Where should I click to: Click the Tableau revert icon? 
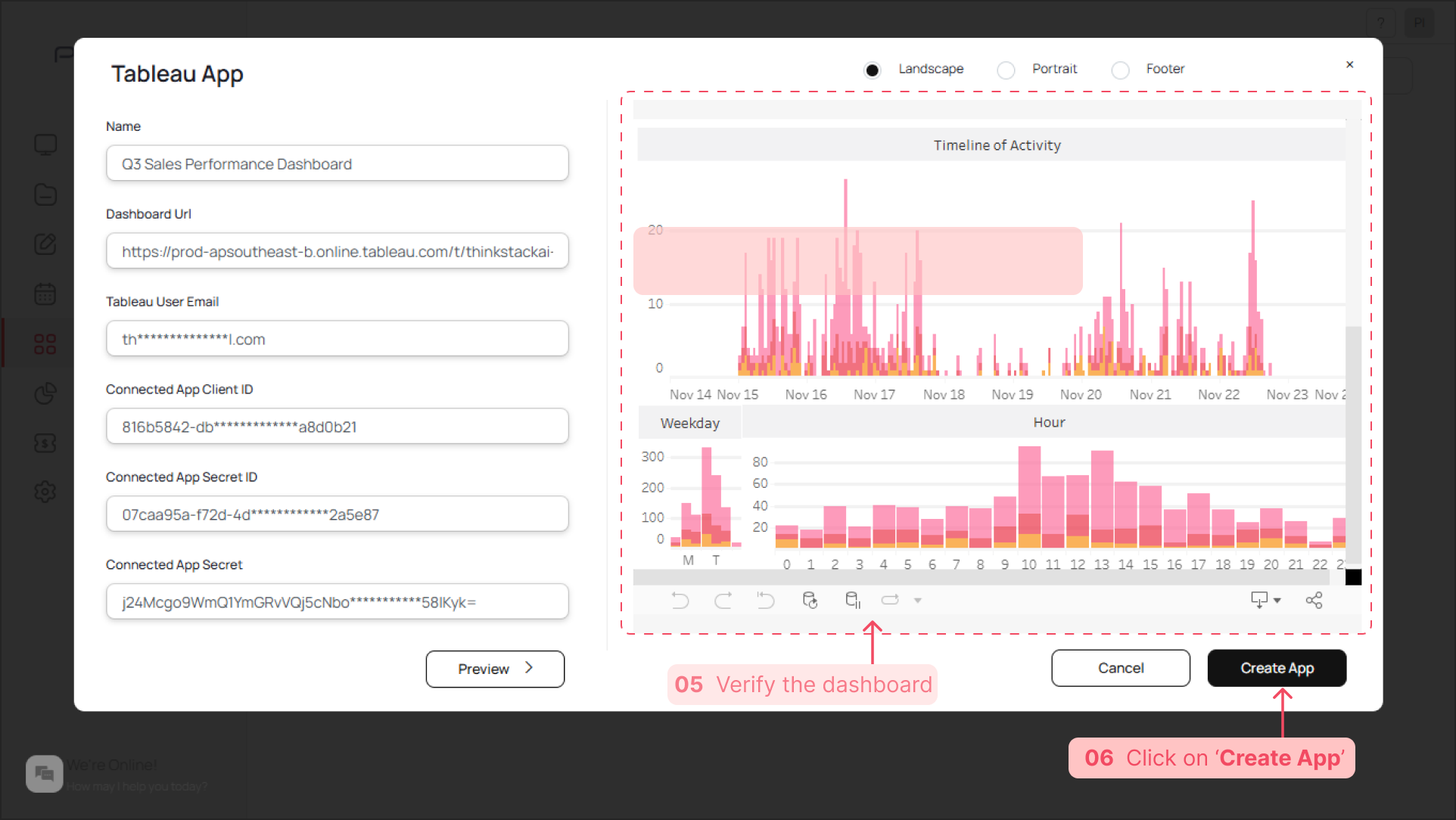[x=766, y=601]
